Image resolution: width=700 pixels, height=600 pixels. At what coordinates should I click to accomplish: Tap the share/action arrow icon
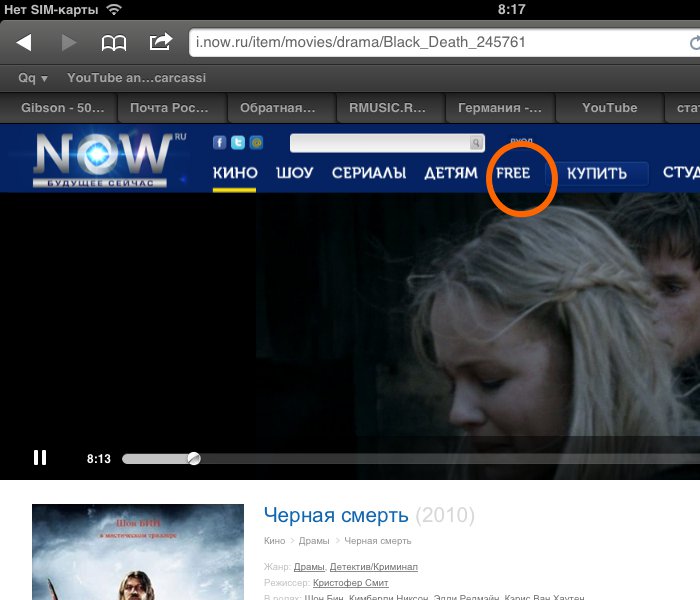(161, 42)
